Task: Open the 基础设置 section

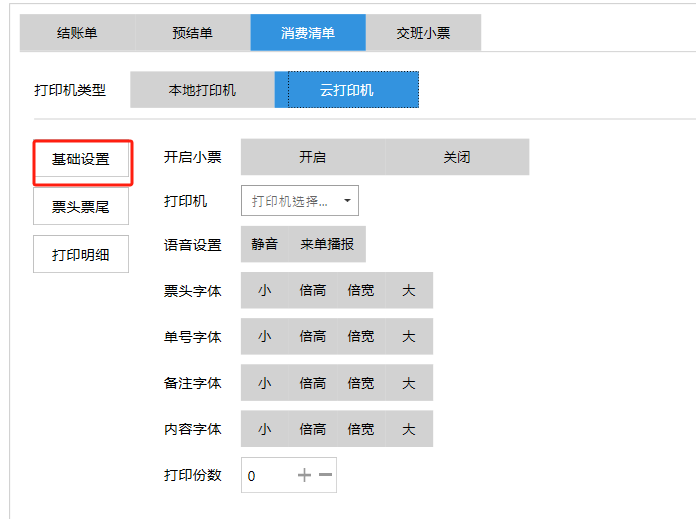Action: coord(81,160)
